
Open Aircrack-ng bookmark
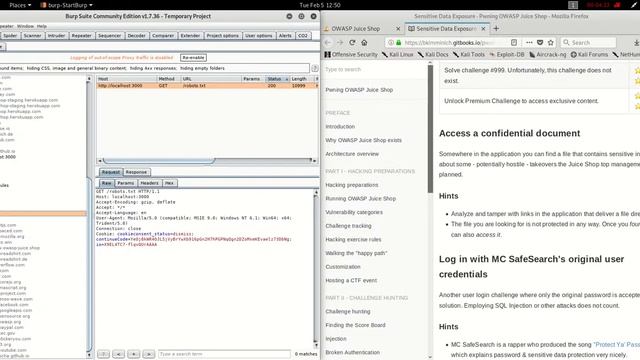[547, 54]
